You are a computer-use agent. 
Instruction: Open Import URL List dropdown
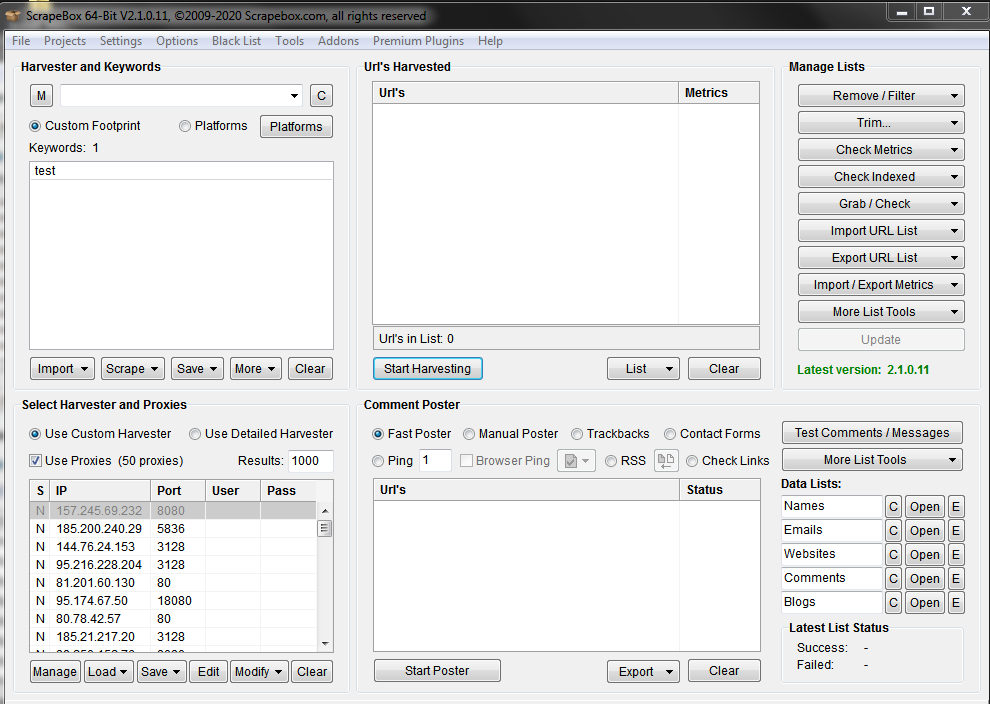pyautogui.click(x=881, y=231)
